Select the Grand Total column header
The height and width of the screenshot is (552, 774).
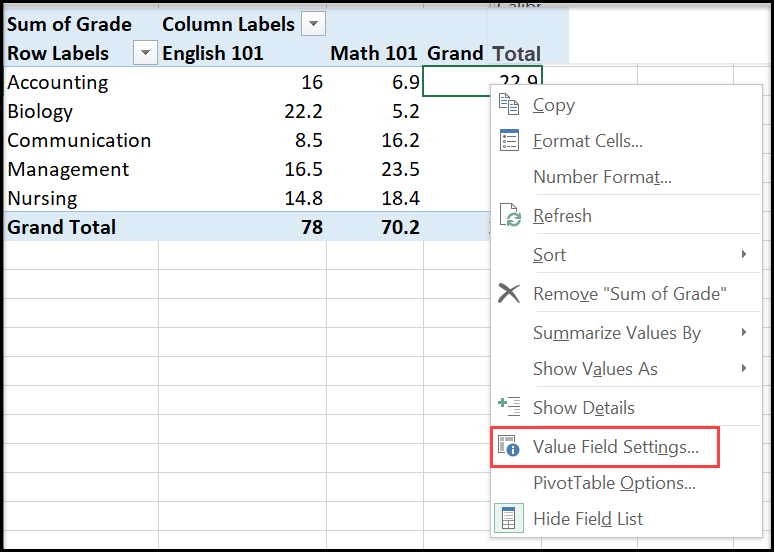click(484, 53)
